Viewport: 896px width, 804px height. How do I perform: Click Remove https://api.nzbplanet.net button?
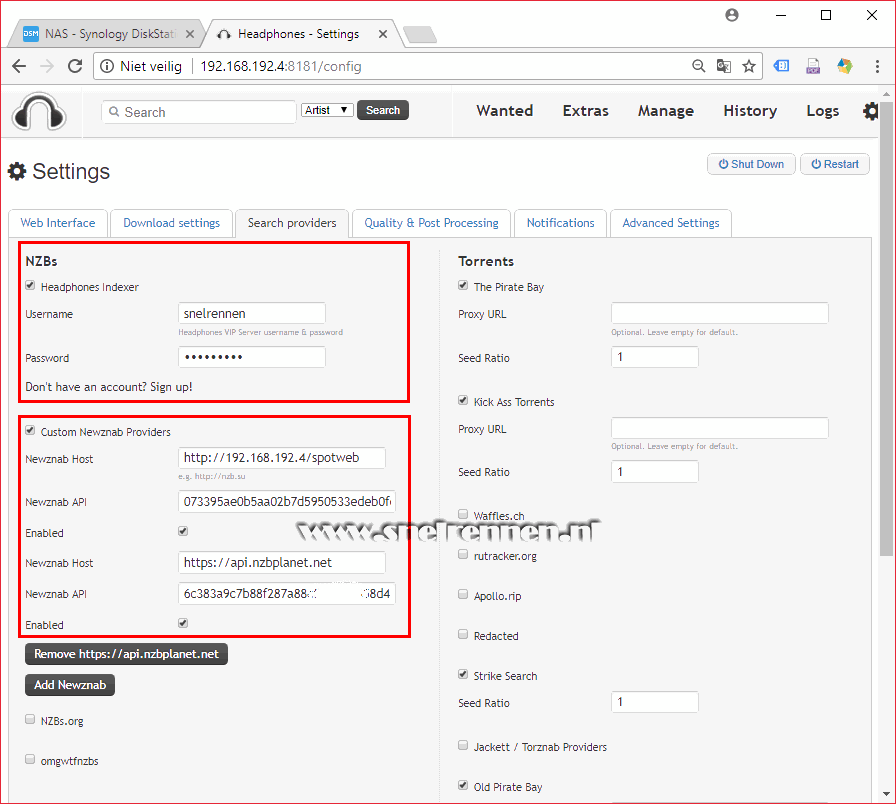coord(126,654)
